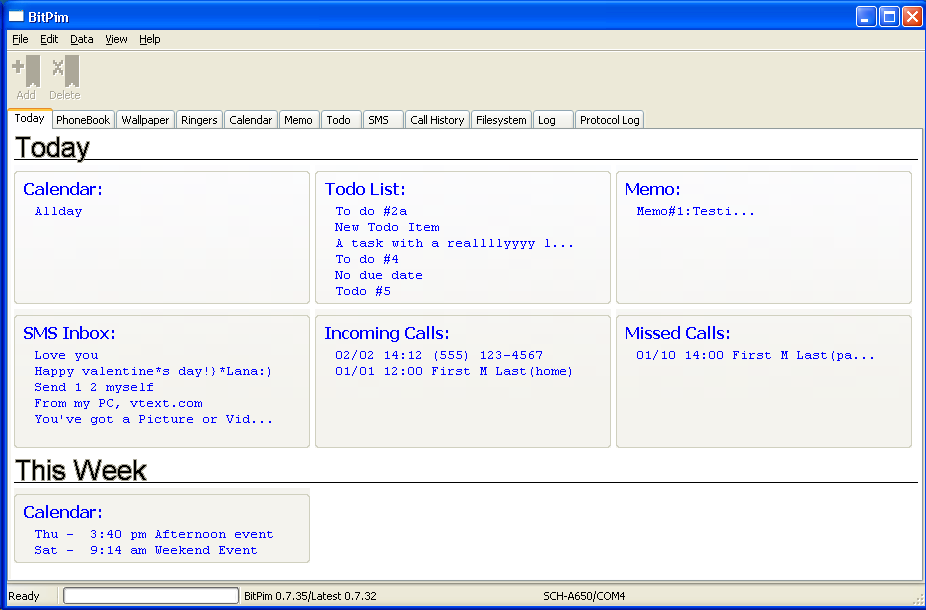Click the Delete toolbar icon
This screenshot has width=926, height=610.
(x=65, y=78)
